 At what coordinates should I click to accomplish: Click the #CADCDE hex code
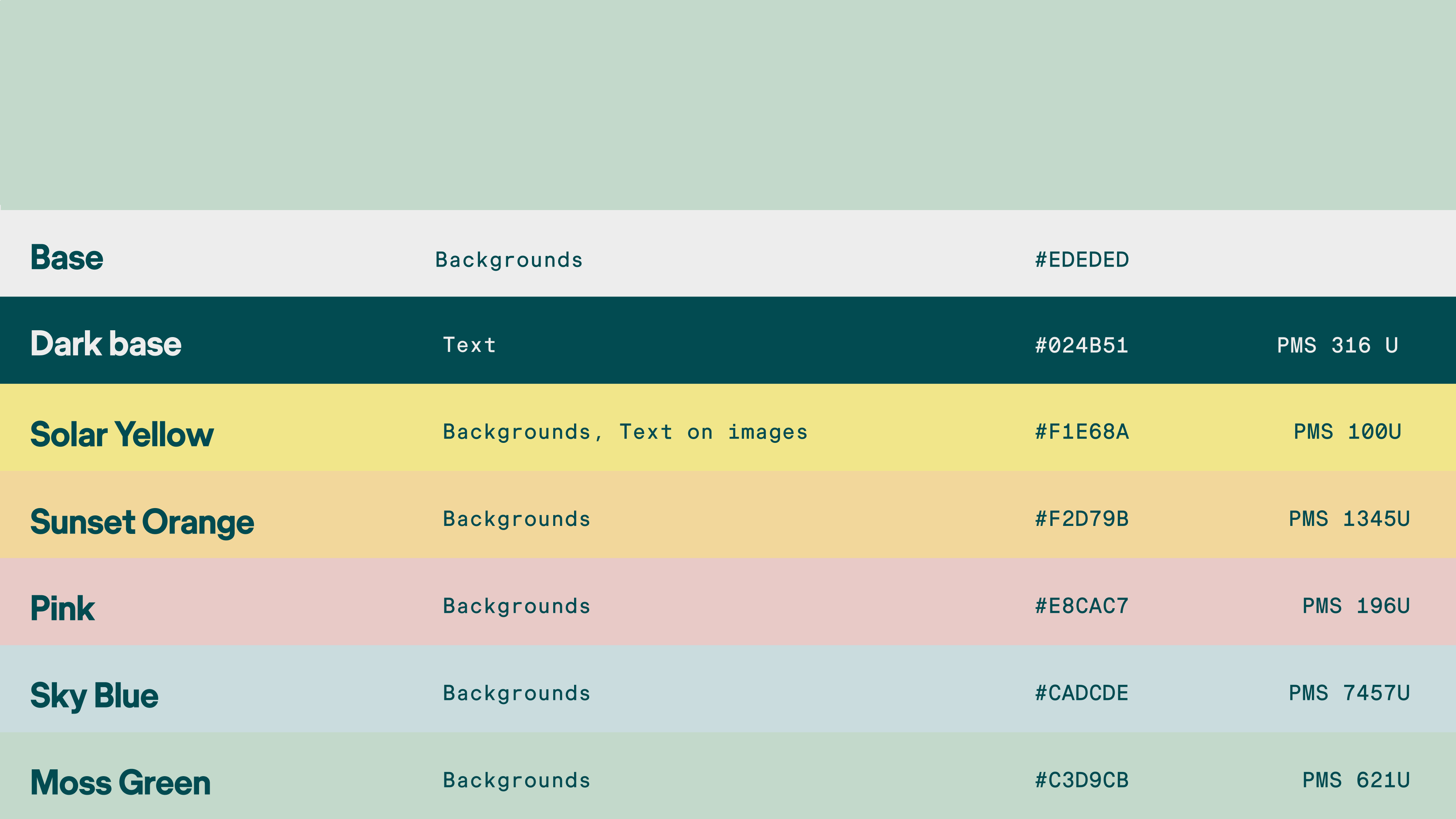pos(1081,693)
